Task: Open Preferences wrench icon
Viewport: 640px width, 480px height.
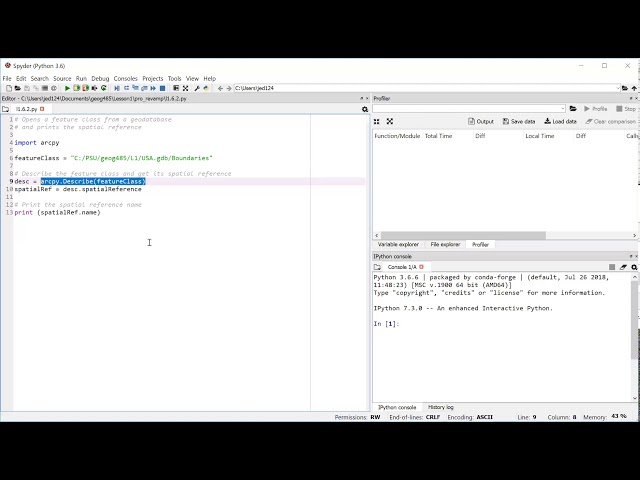Action: [197, 88]
